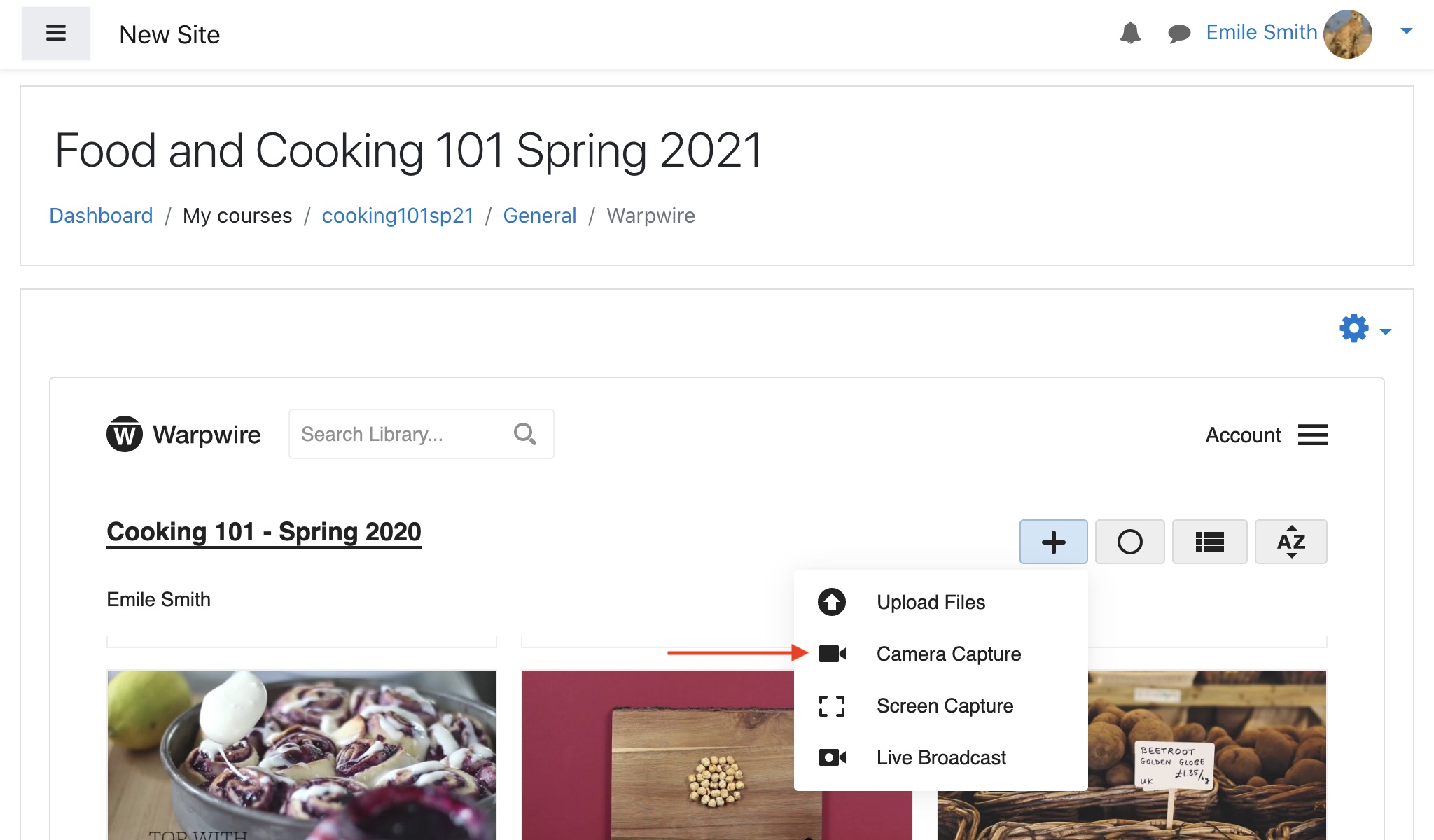The width and height of the screenshot is (1434, 840).
Task: Switch to list view layout
Action: [x=1209, y=542]
